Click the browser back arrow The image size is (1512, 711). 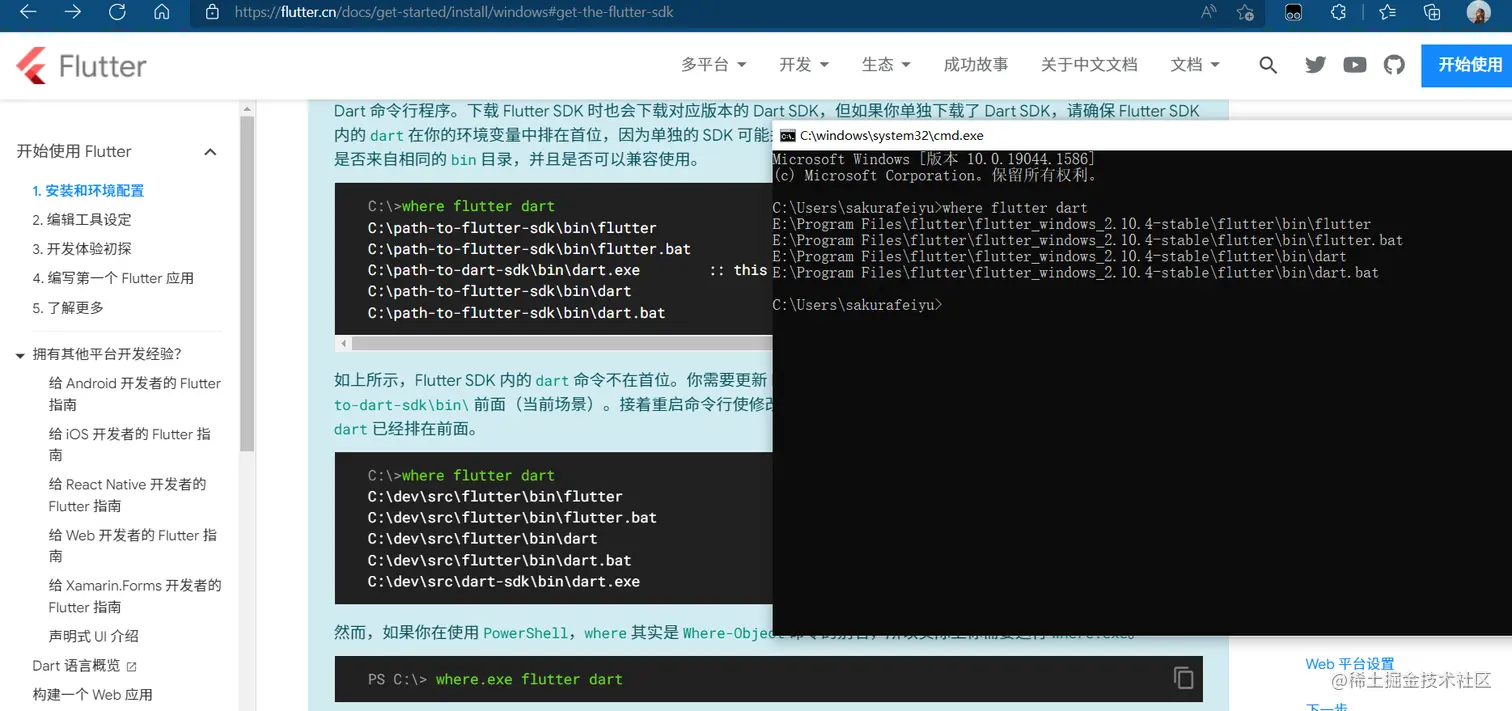[x=28, y=12]
